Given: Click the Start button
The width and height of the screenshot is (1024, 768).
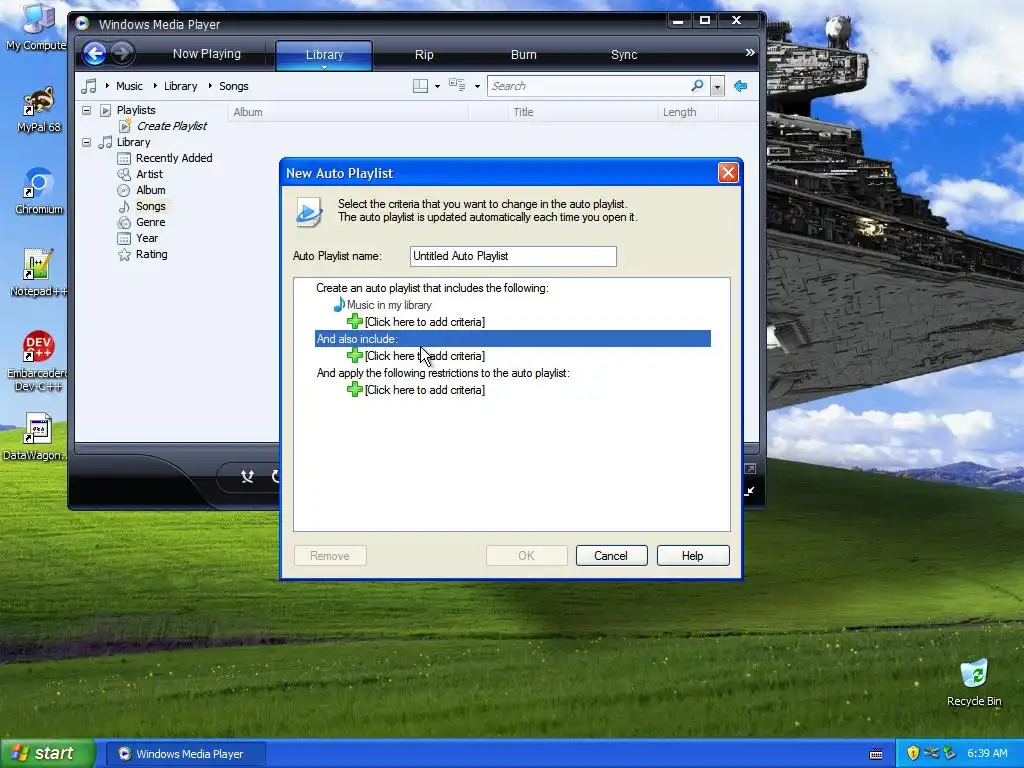Looking at the screenshot, I should (x=47, y=753).
